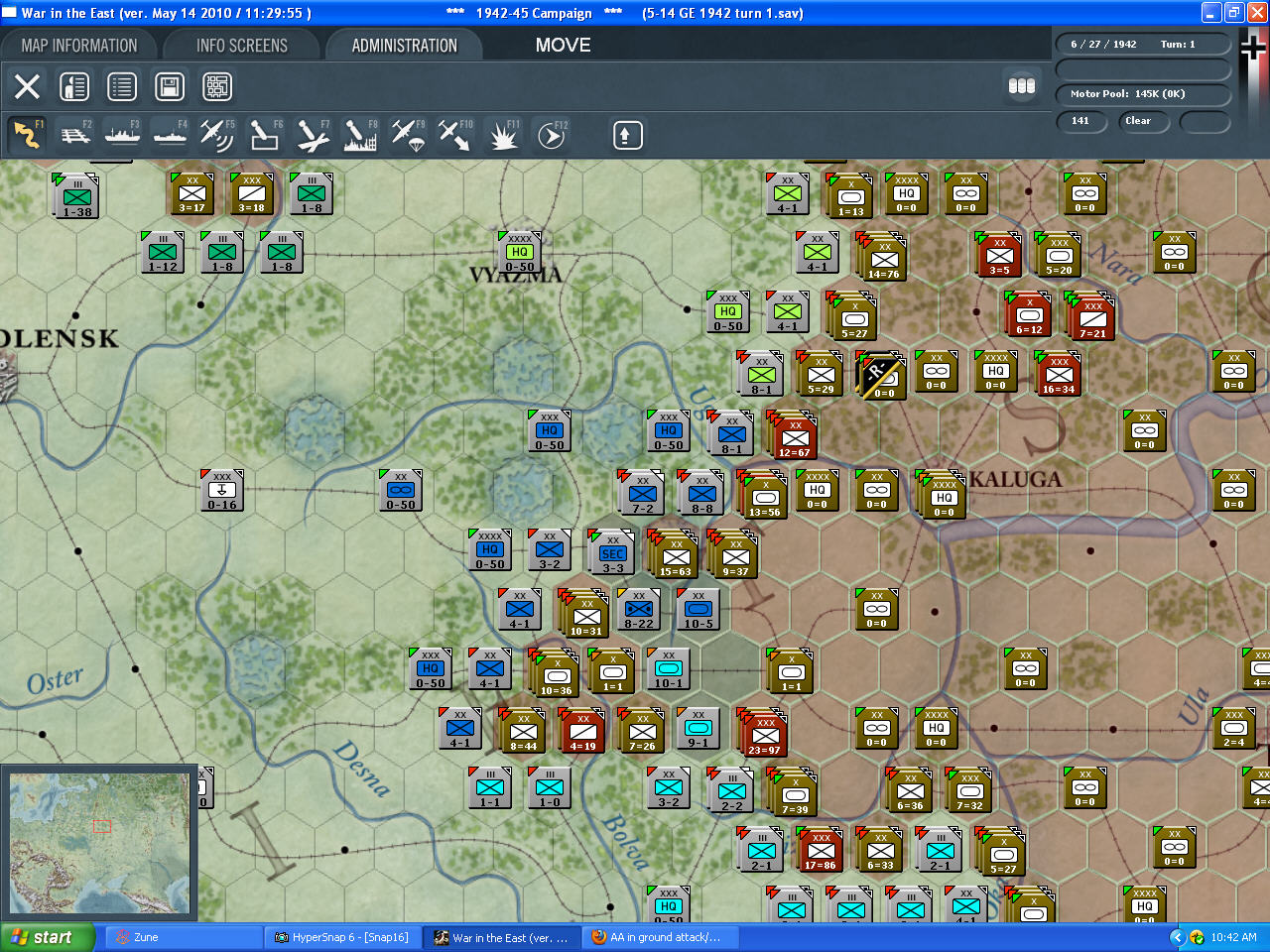Activate the F5 air recon mode icon

(217, 135)
